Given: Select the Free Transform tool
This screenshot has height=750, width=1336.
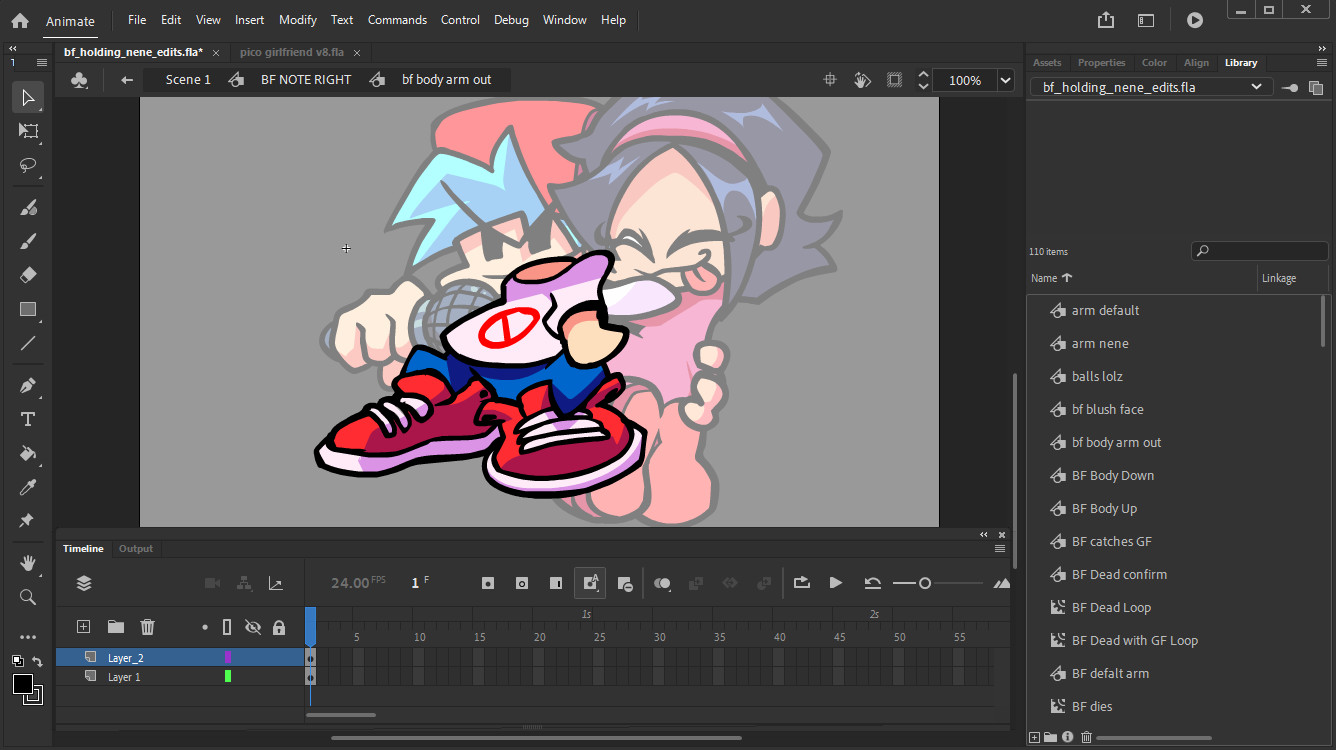Looking at the screenshot, I should [28, 131].
